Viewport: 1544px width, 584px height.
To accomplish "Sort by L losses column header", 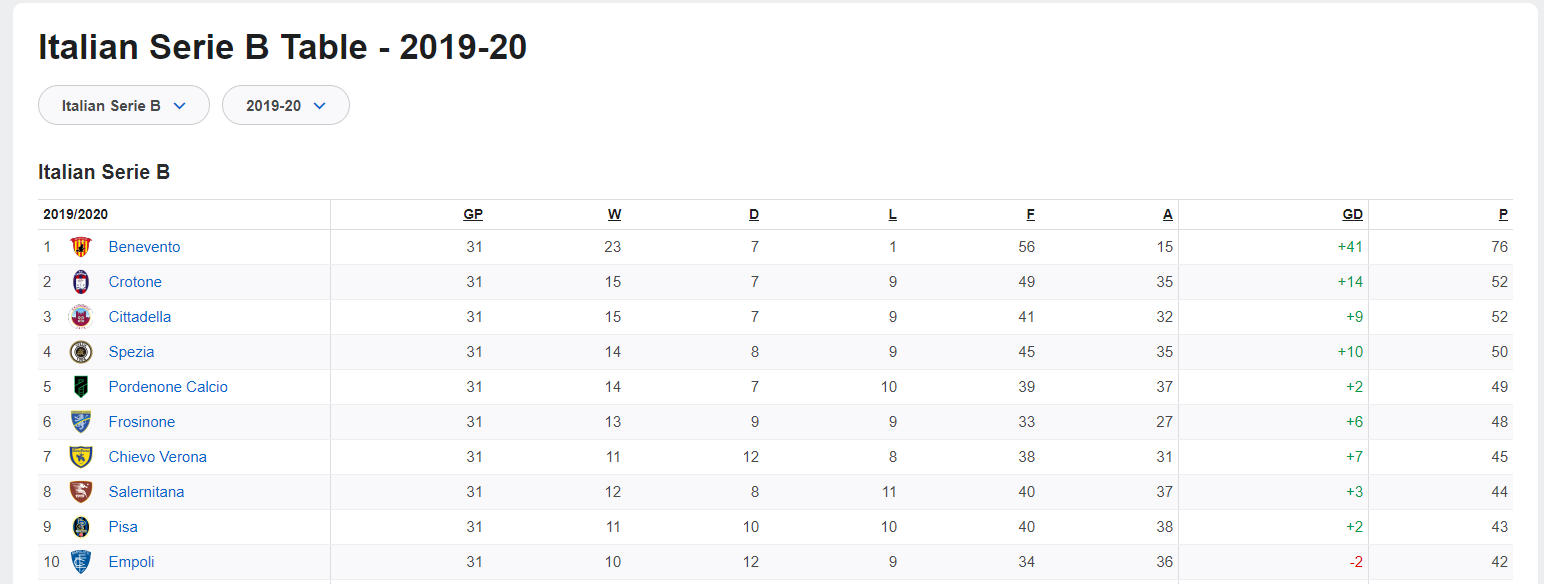I will (893, 214).
